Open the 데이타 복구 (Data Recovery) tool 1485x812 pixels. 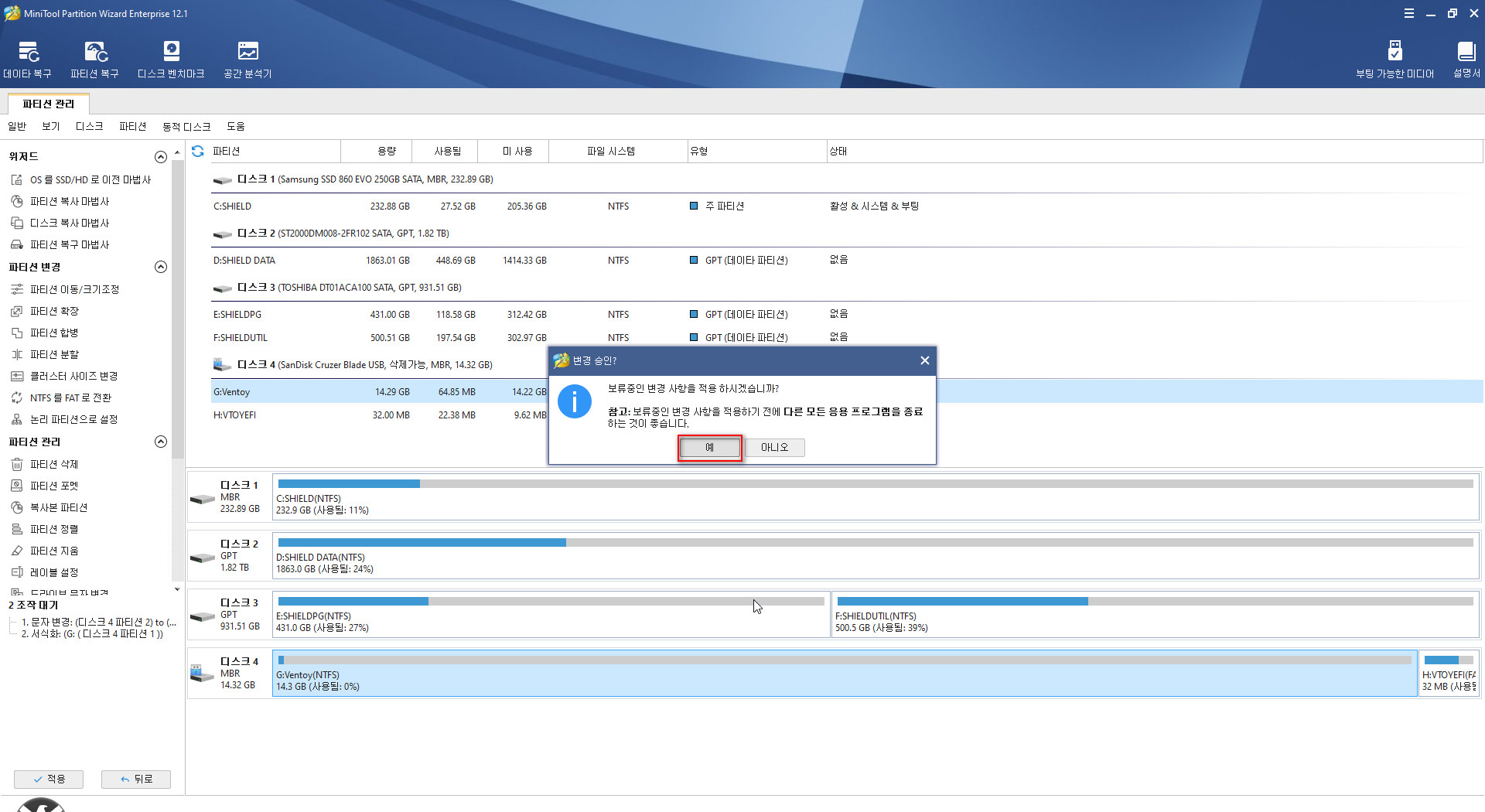tap(28, 60)
